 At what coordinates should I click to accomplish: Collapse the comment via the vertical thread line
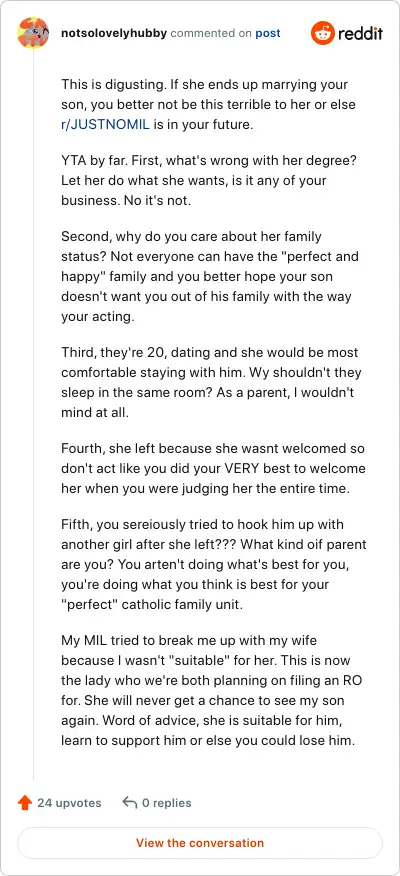pos(33,415)
